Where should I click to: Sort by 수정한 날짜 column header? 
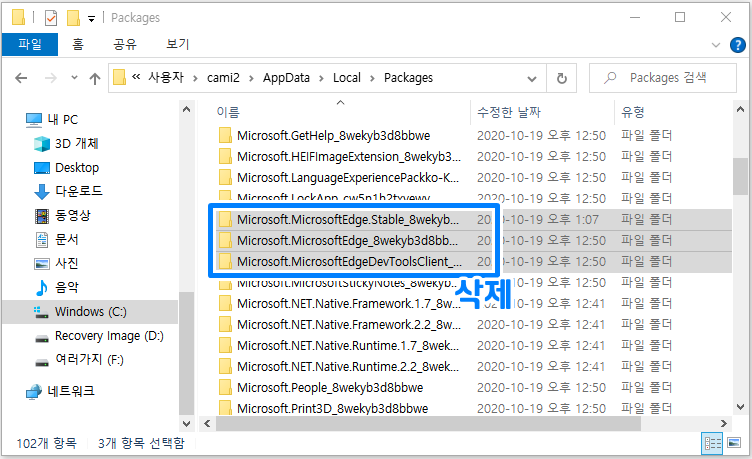pos(509,112)
